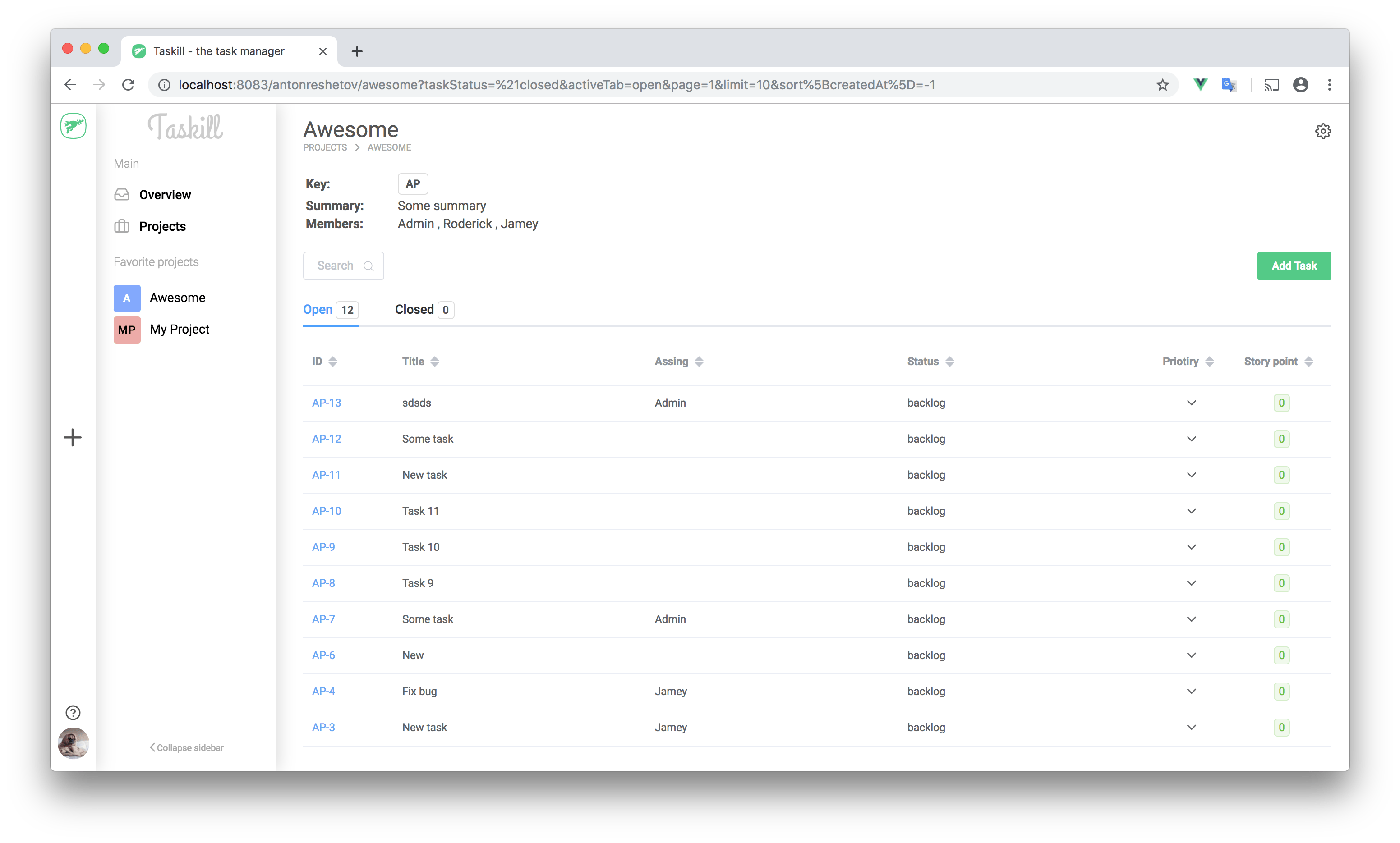This screenshot has width=1400, height=843.
Task: Open the user avatar profile picture
Action: 74,743
